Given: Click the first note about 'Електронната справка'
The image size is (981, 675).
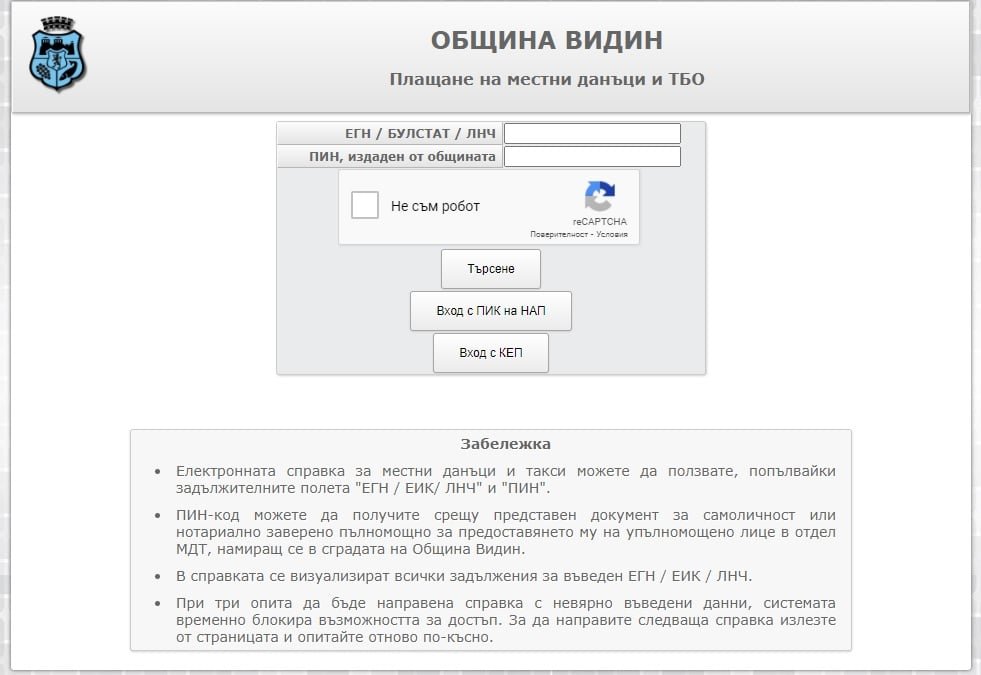Looking at the screenshot, I should (505, 479).
